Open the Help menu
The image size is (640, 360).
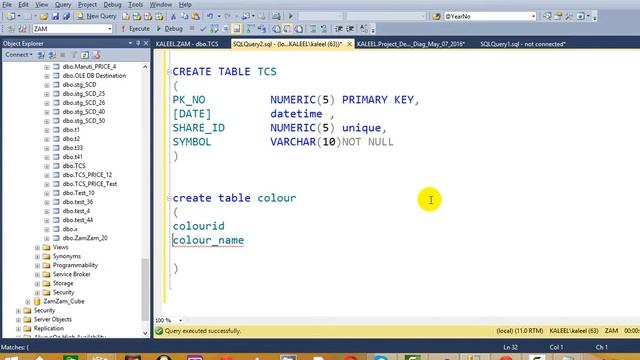(185, 4)
